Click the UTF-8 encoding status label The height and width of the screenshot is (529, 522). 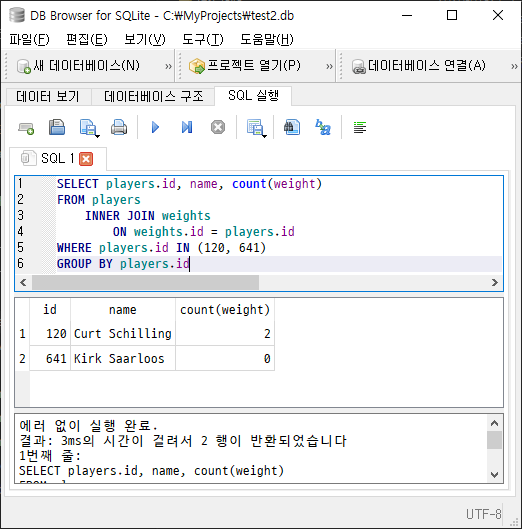pyautogui.click(x=484, y=514)
